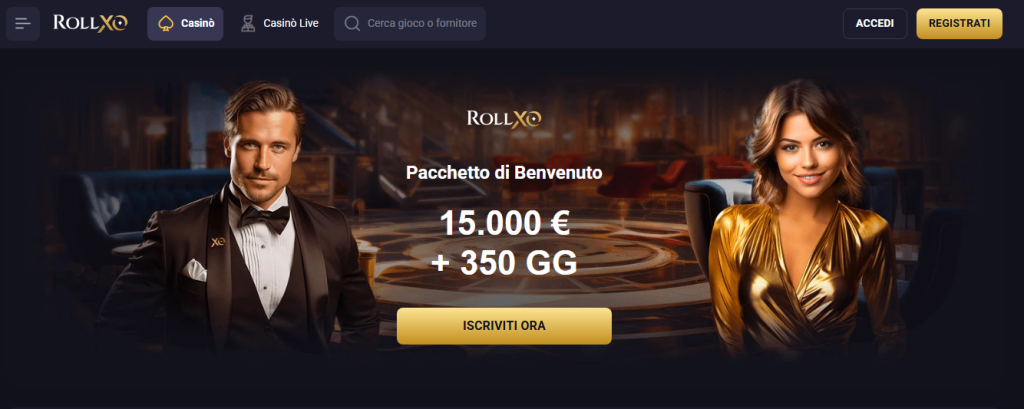
Task: Select the Casinò tab label
Action: click(198, 24)
